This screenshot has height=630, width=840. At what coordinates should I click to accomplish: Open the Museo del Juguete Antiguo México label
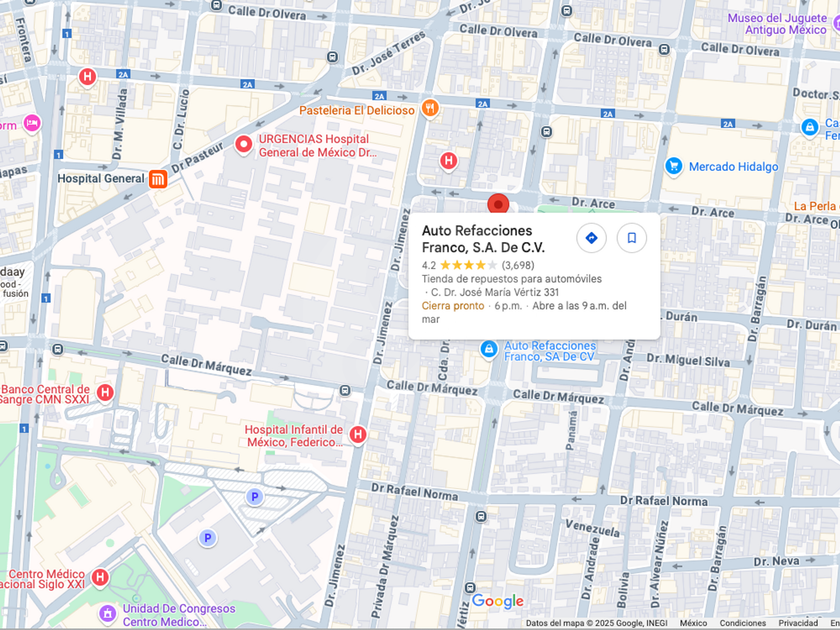777,24
